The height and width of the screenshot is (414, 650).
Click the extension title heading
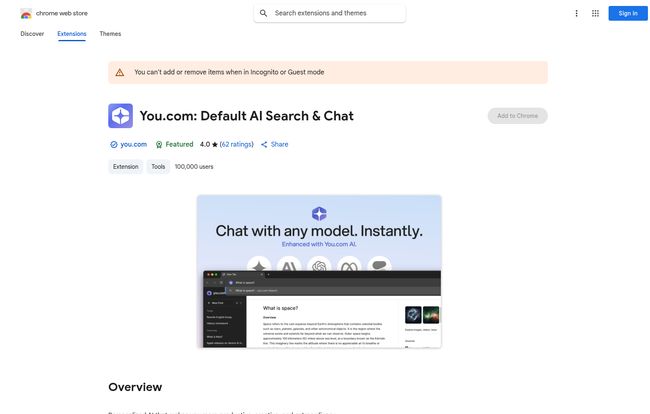point(247,116)
